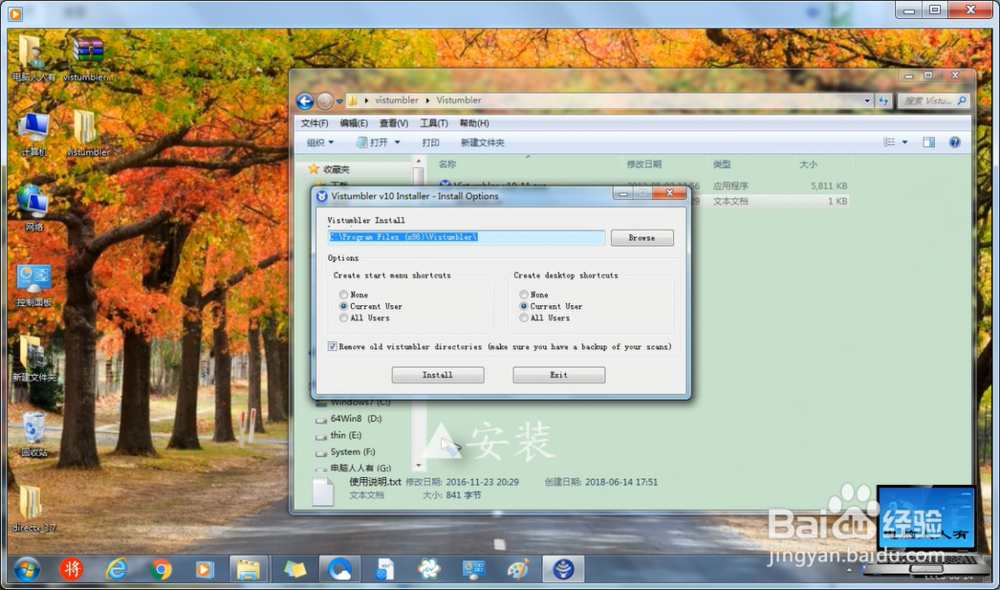Click the navigation pane scroll down arrow
This screenshot has width=1000, height=590.
coord(418,466)
